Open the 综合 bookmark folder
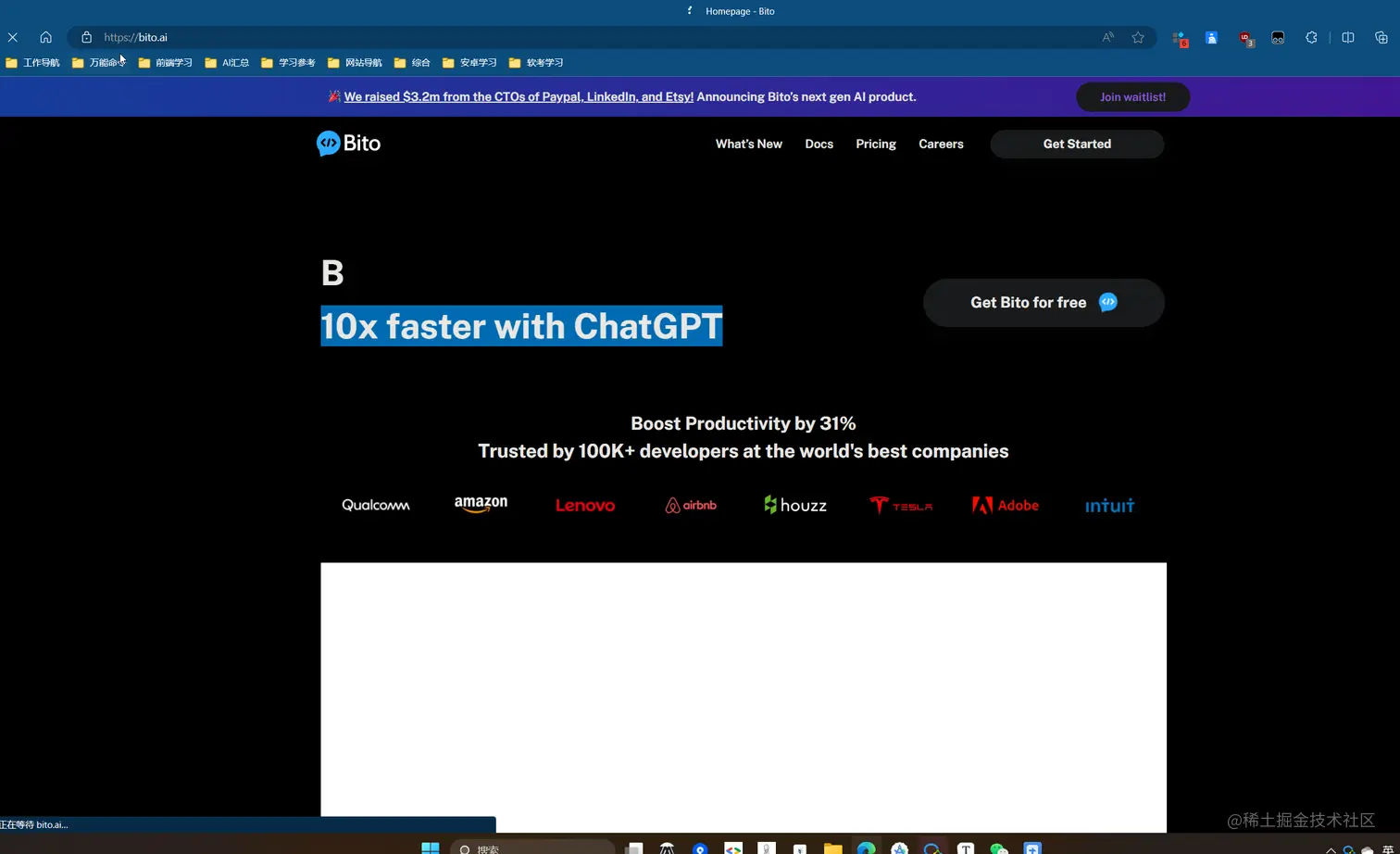The width and height of the screenshot is (1400, 854). (413, 63)
